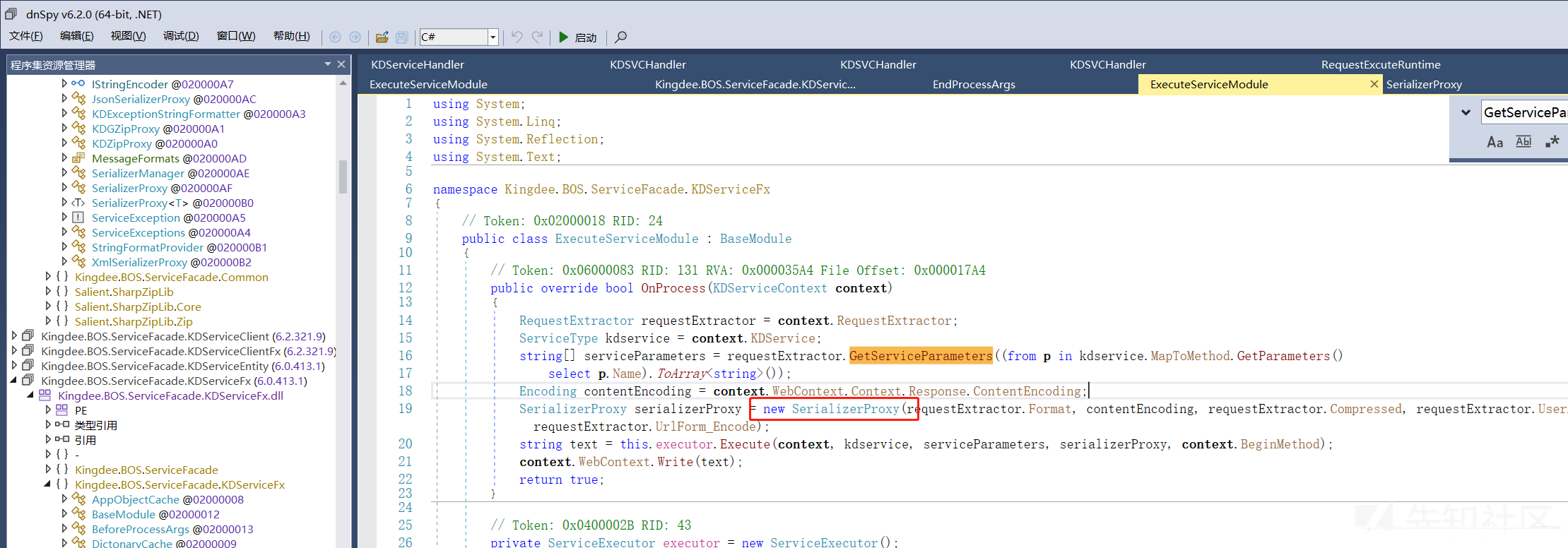Click the scroll up arrow of assembly tree
The height and width of the screenshot is (548, 1568).
point(343,83)
